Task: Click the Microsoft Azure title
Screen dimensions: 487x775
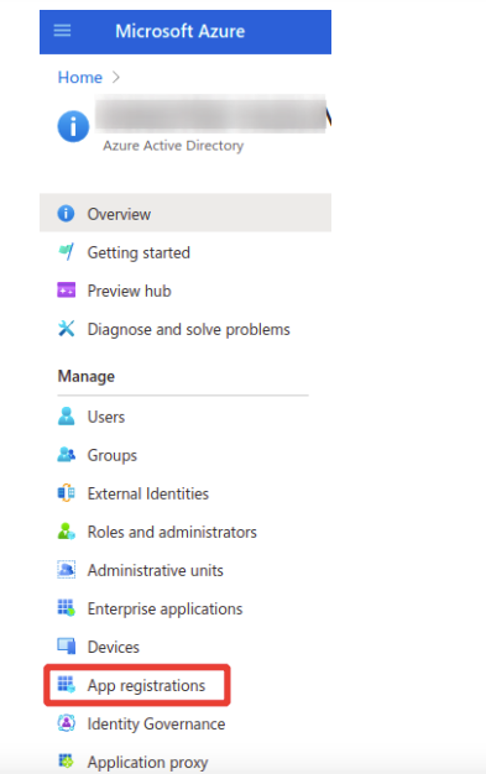Action: (x=180, y=31)
